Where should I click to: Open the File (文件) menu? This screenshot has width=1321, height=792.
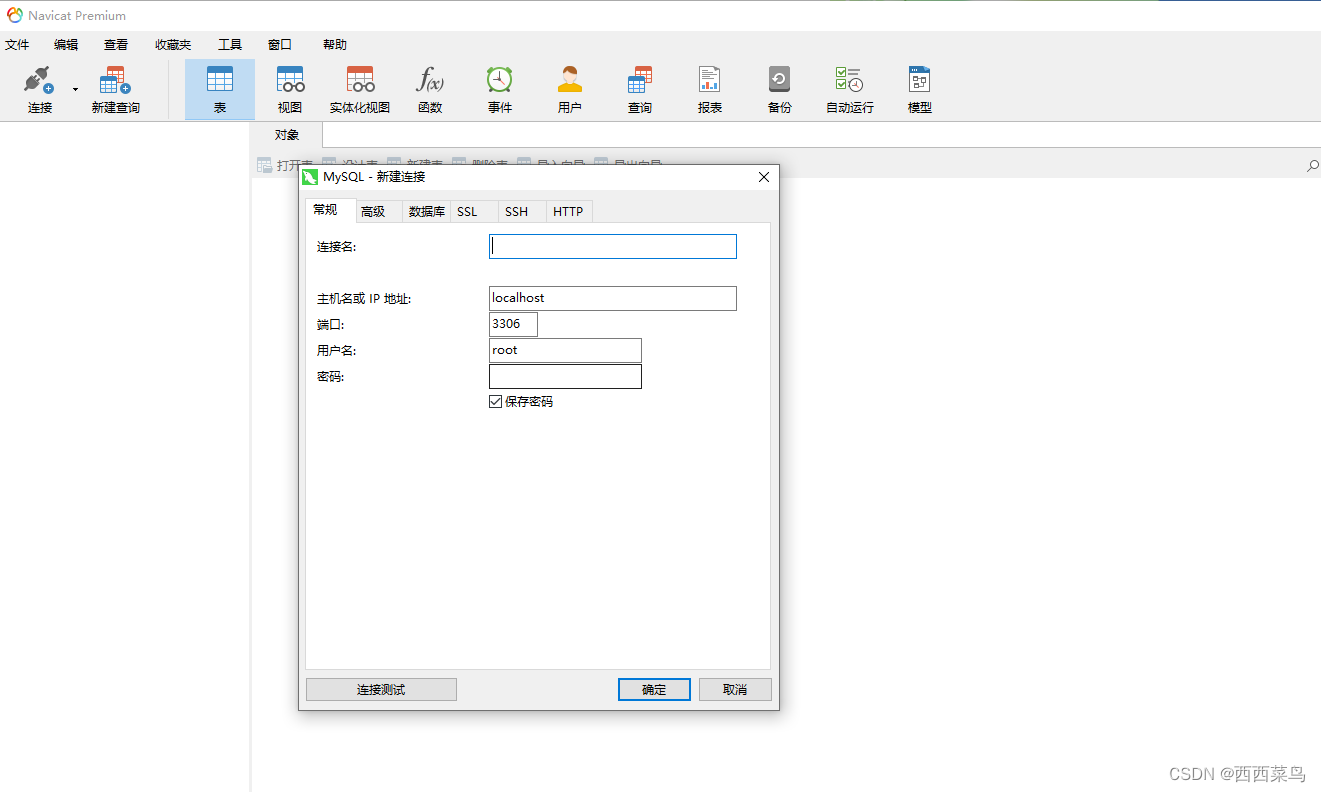17,45
